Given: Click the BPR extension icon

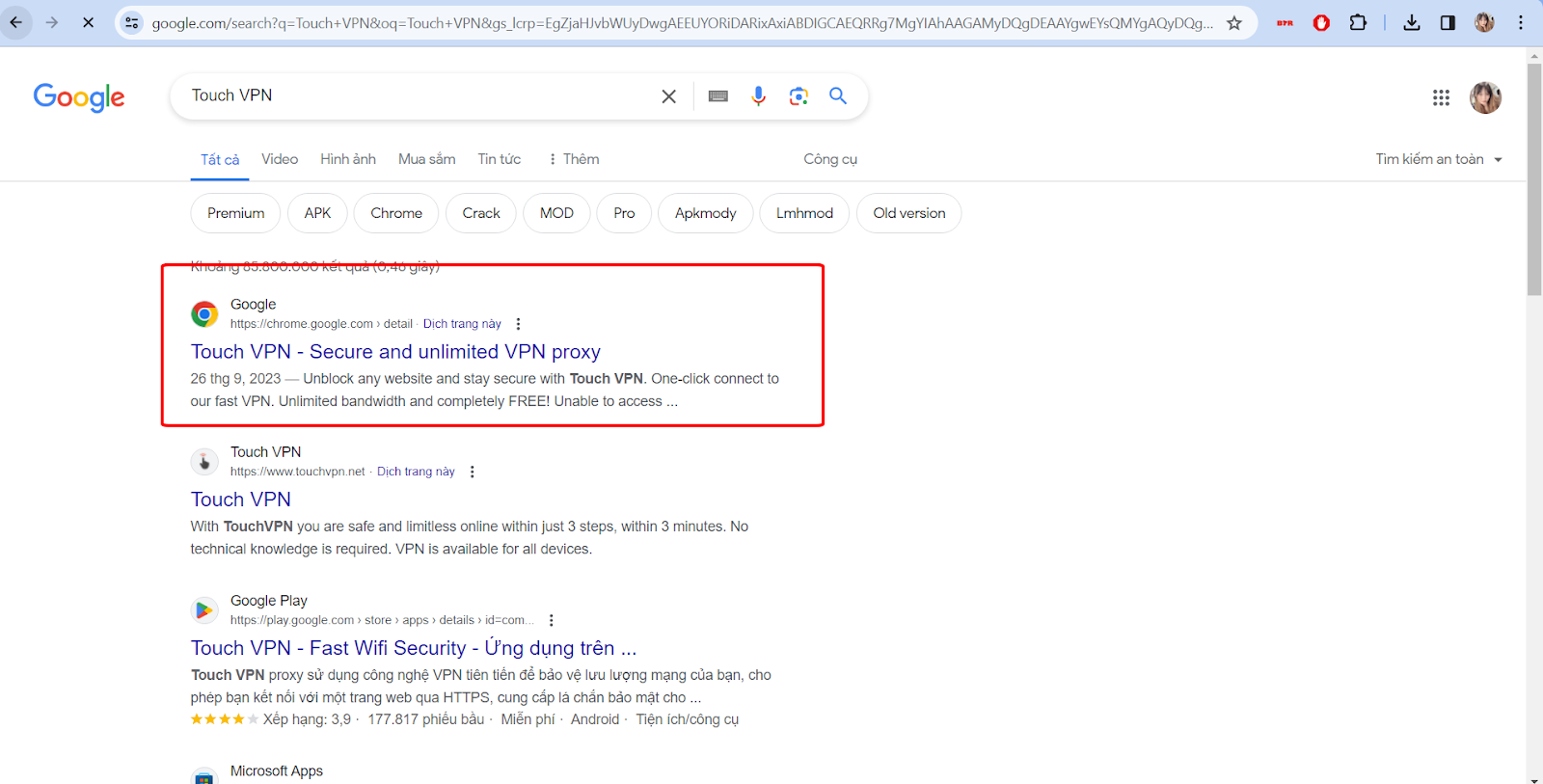Looking at the screenshot, I should click(x=1285, y=22).
